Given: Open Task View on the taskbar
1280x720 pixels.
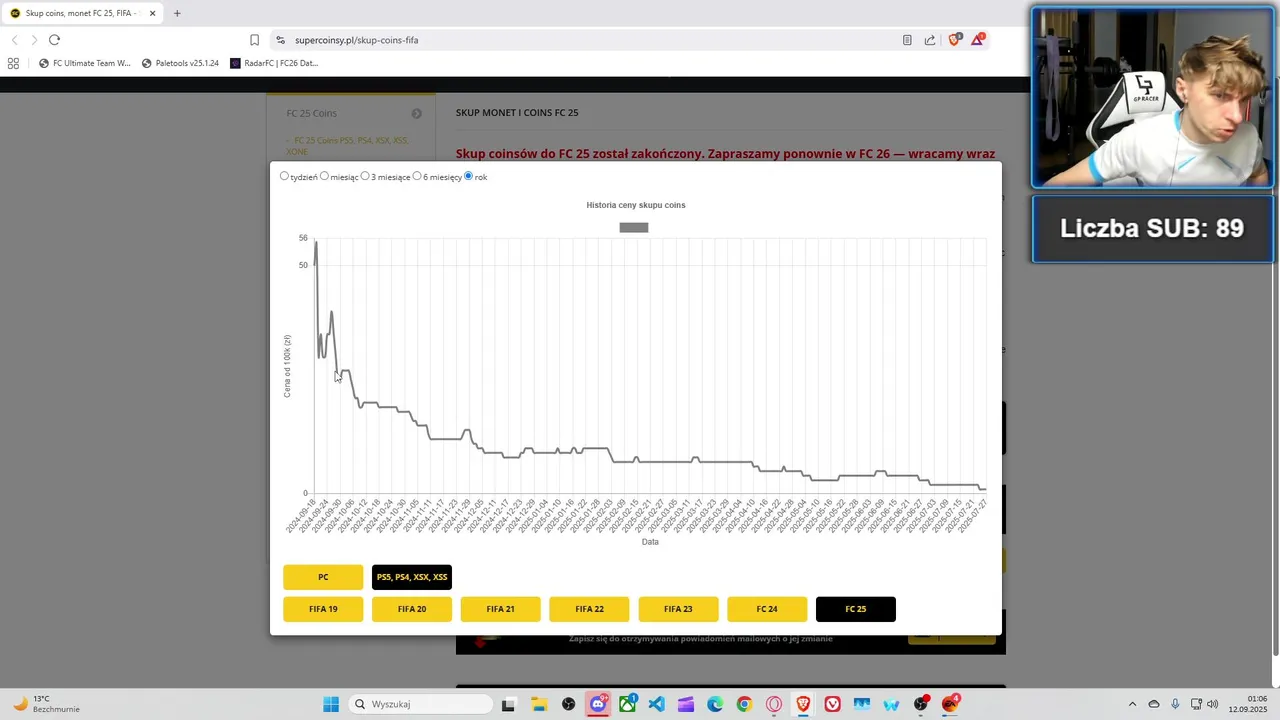Looking at the screenshot, I should pyautogui.click(x=508, y=704).
